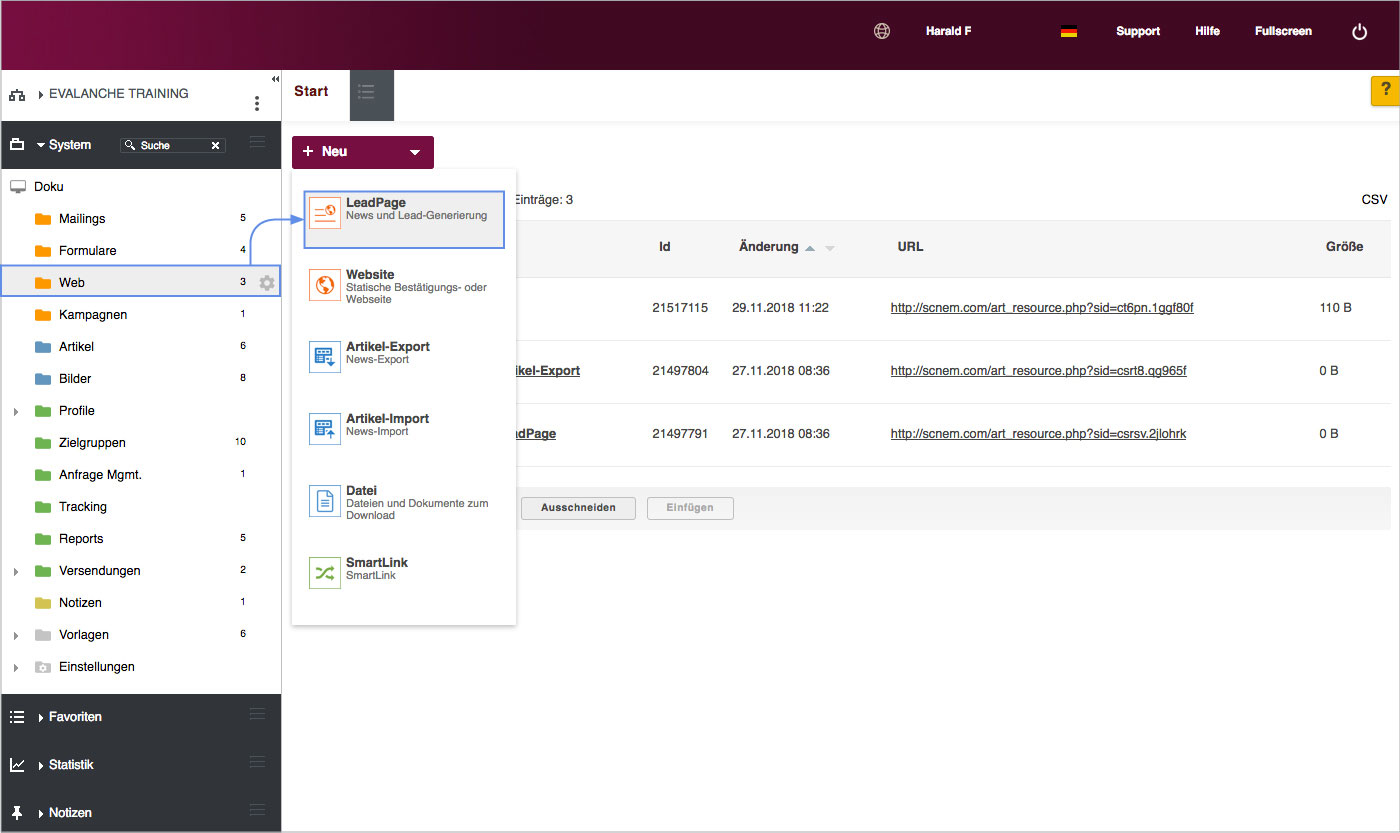Click the gear icon beside Web folder
This screenshot has width=1400, height=833.
[267, 283]
